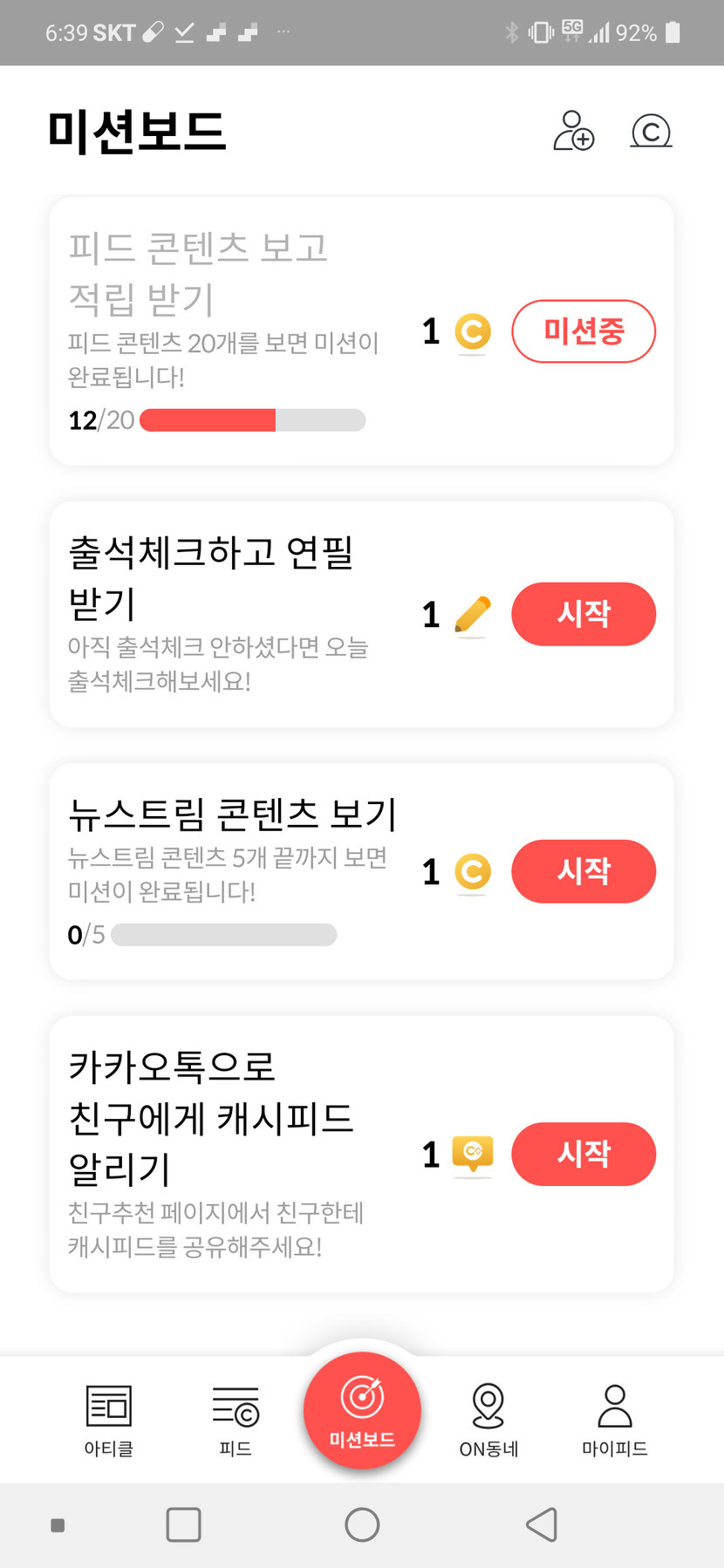
Task: Open the cash coin balance icon
Action: pos(651,132)
